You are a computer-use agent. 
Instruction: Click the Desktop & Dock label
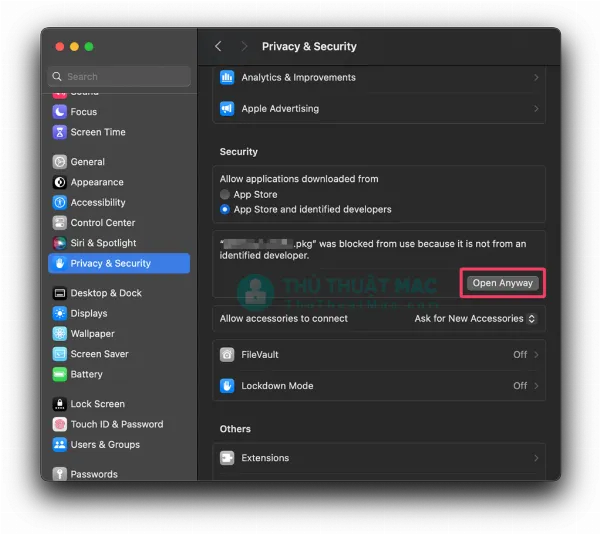pos(106,293)
